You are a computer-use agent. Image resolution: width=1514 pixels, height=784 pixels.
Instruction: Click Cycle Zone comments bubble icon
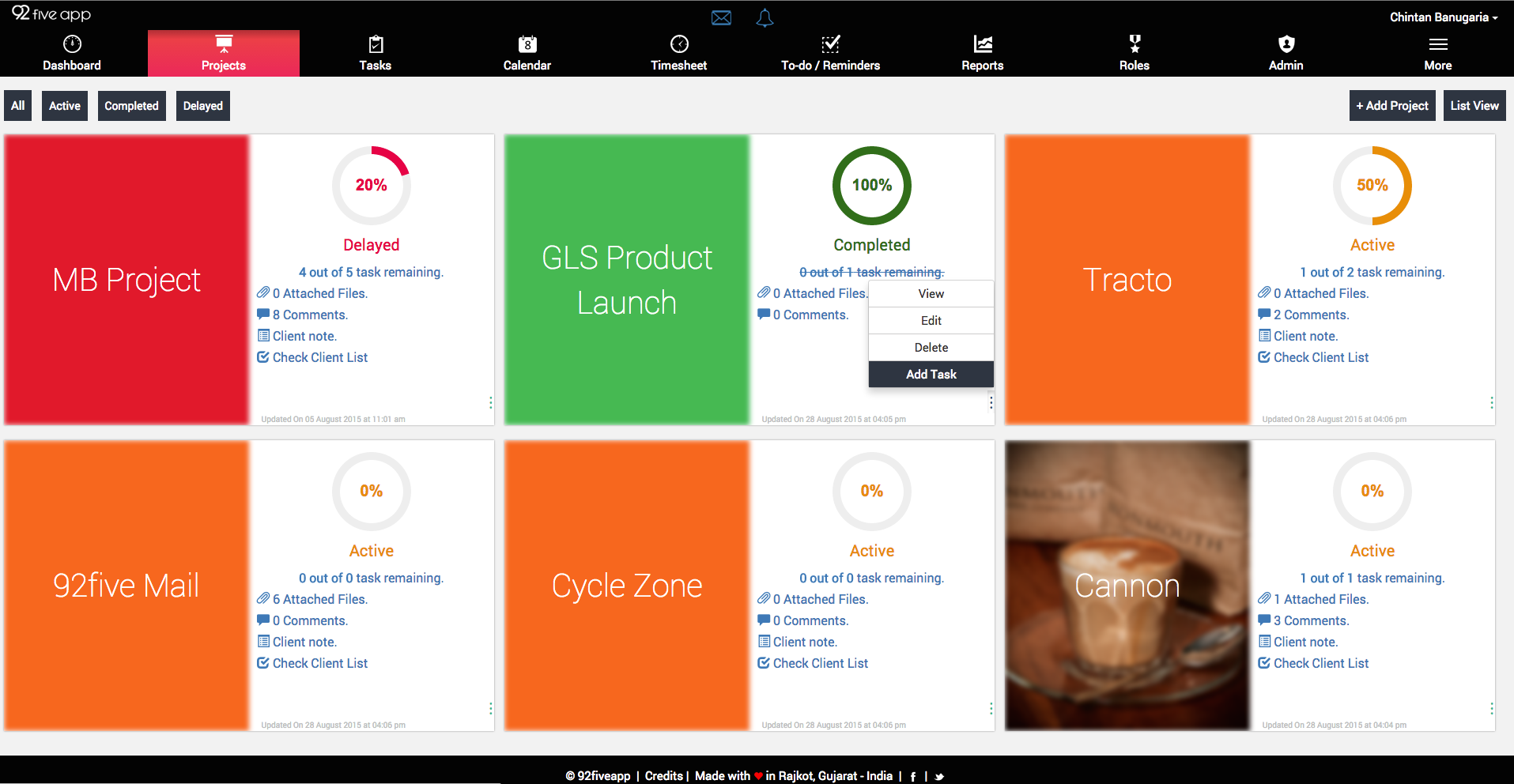coord(764,620)
